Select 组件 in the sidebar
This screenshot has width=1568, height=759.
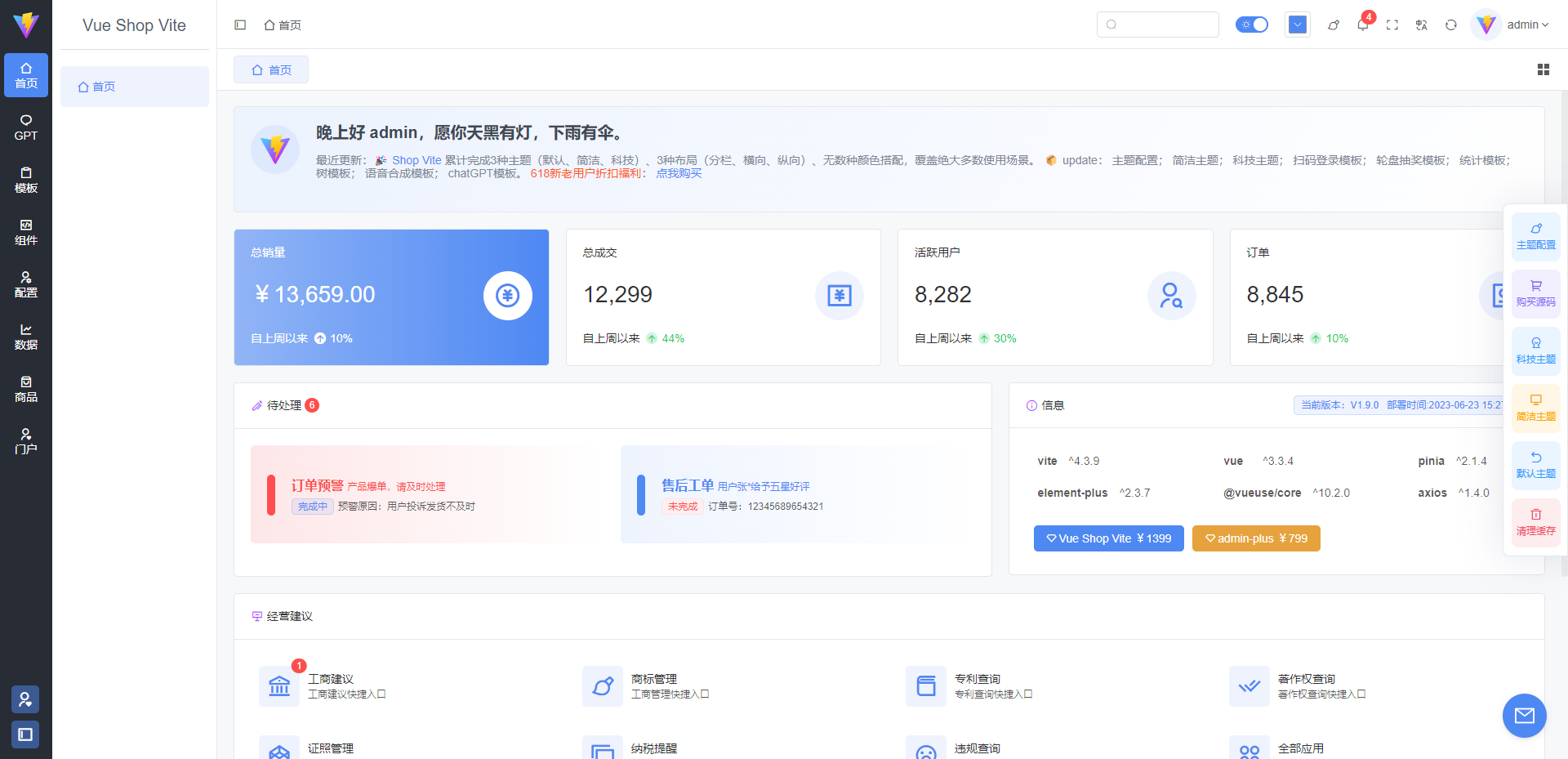26,232
